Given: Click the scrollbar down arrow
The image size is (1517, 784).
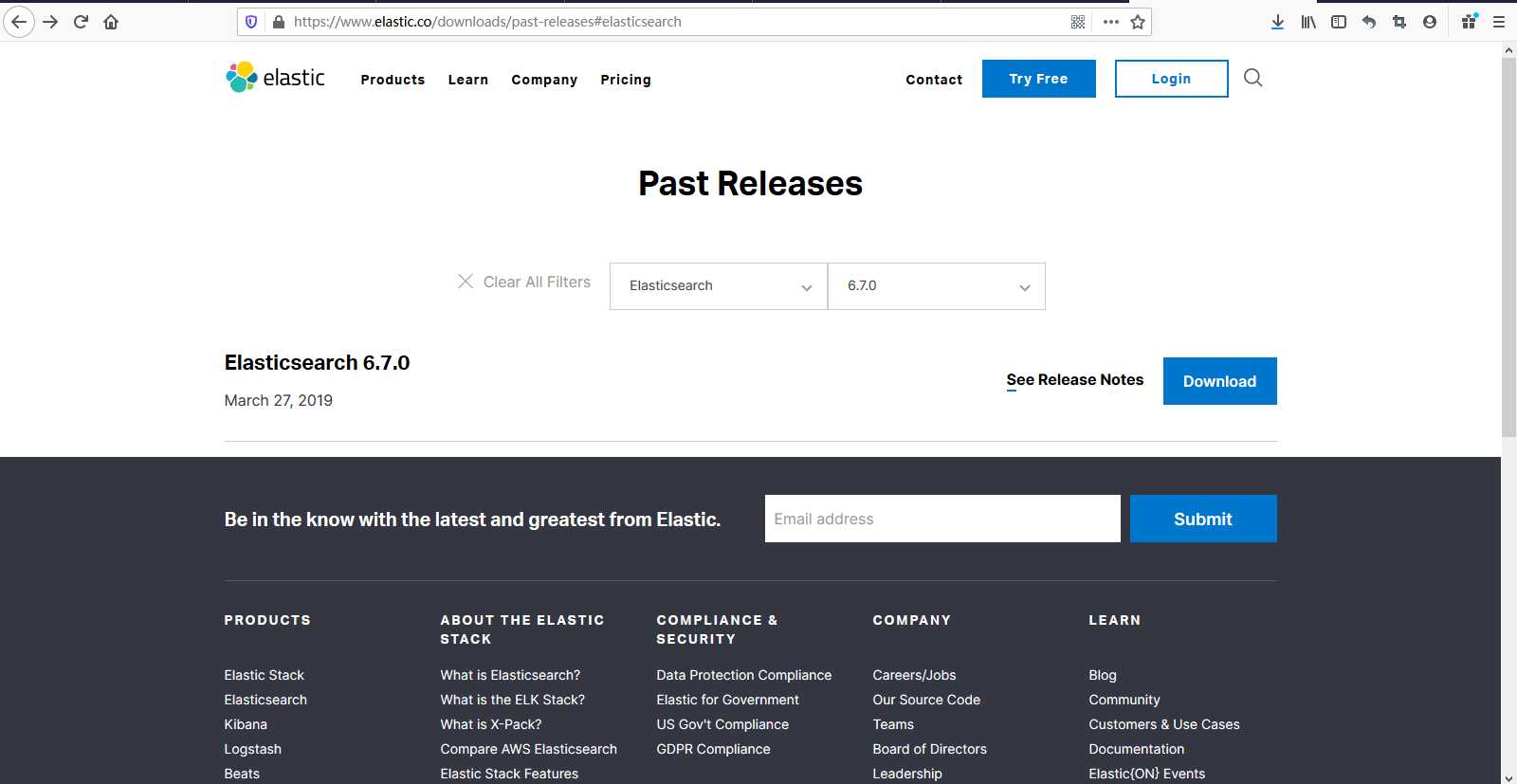Looking at the screenshot, I should (x=1508, y=777).
